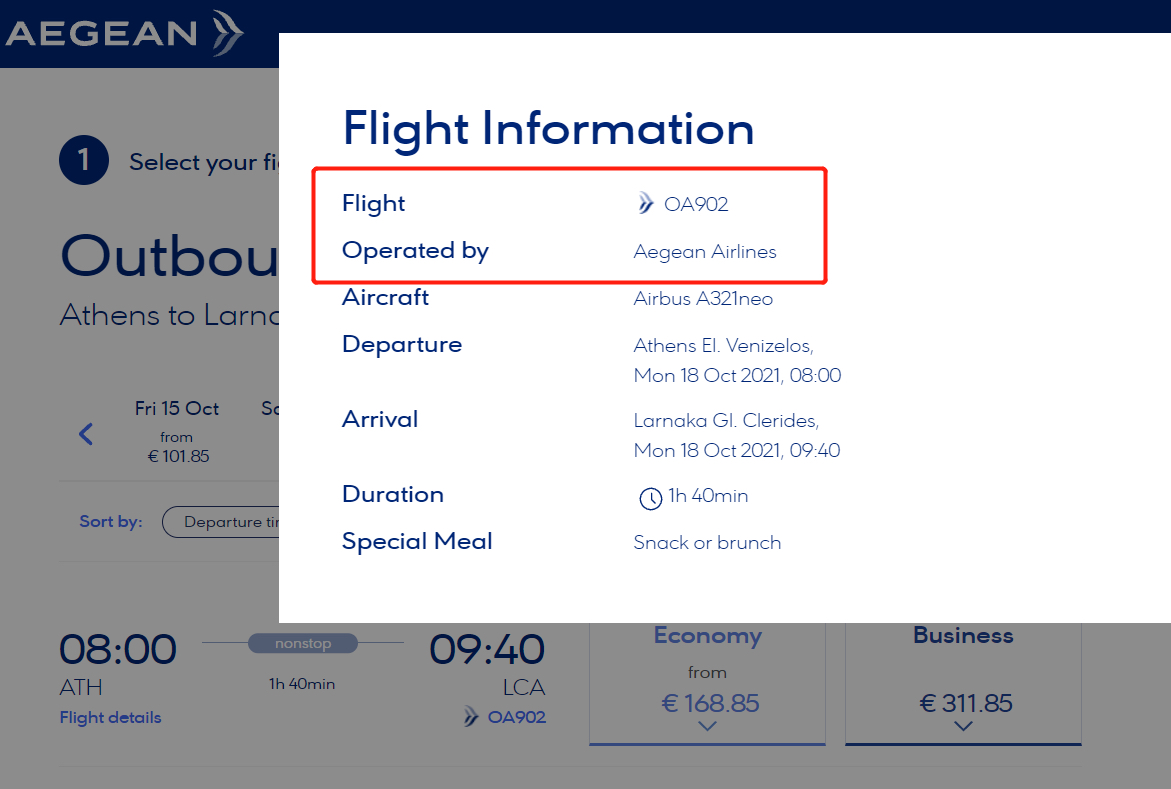Expand Business fare with down chevron
The image size is (1171, 789).
click(963, 726)
